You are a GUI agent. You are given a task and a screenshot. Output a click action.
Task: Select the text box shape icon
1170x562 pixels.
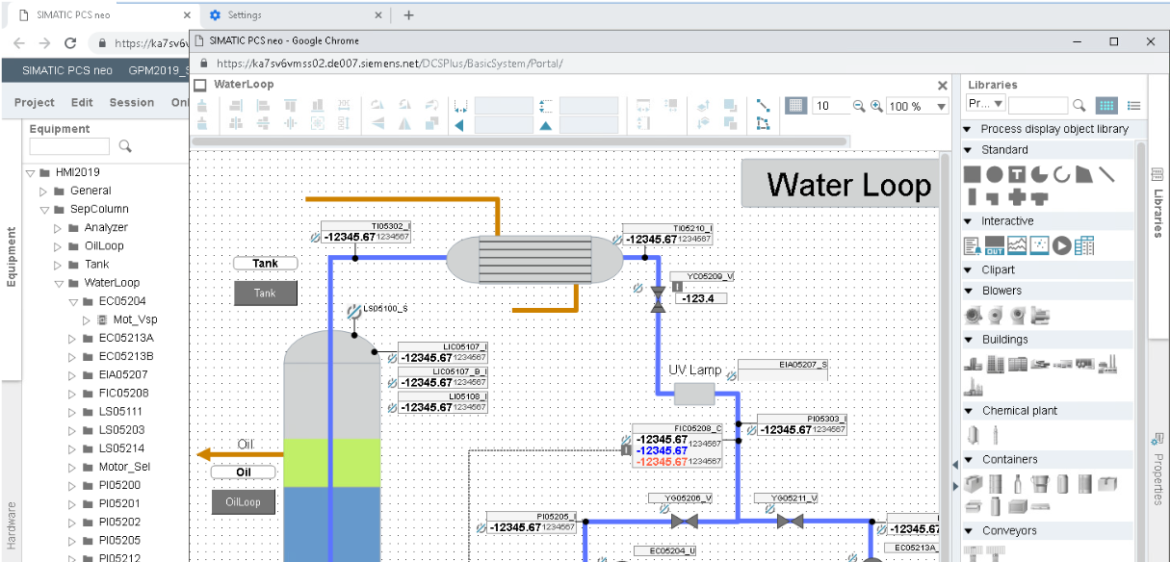pyautogui.click(x=1016, y=174)
